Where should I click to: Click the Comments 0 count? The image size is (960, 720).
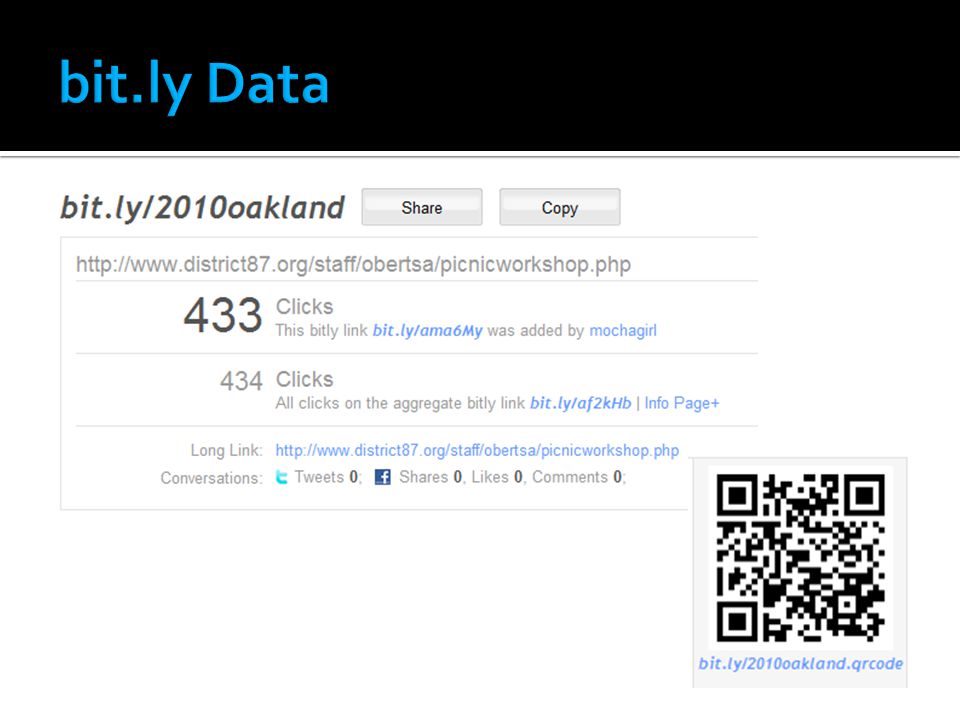[x=579, y=477]
